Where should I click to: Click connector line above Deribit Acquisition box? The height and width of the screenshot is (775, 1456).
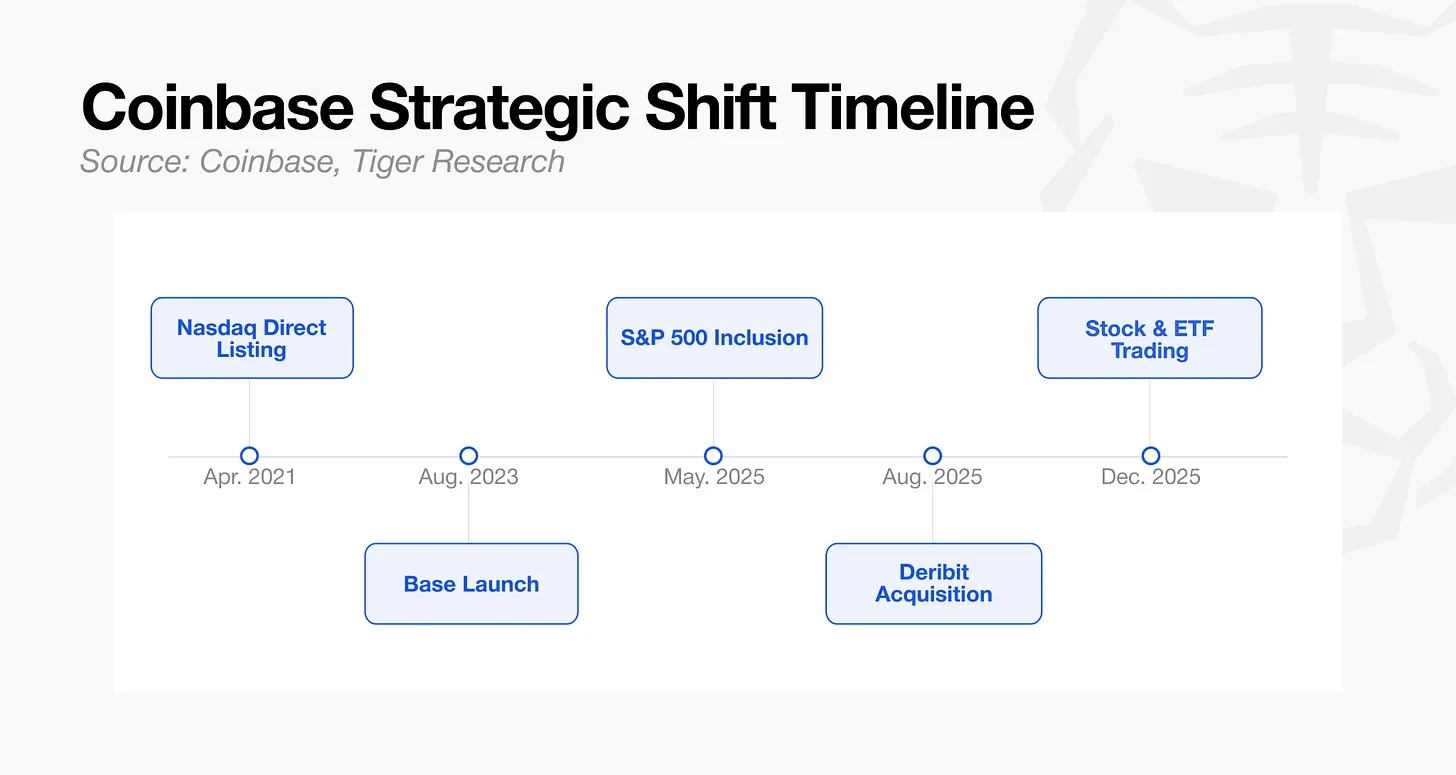pyautogui.click(x=932, y=504)
